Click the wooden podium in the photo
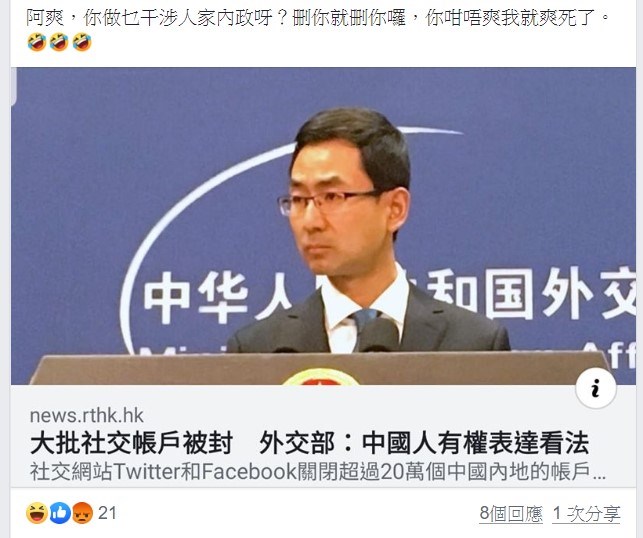Viewport: 643px width, 538px height. pyautogui.click(x=320, y=368)
